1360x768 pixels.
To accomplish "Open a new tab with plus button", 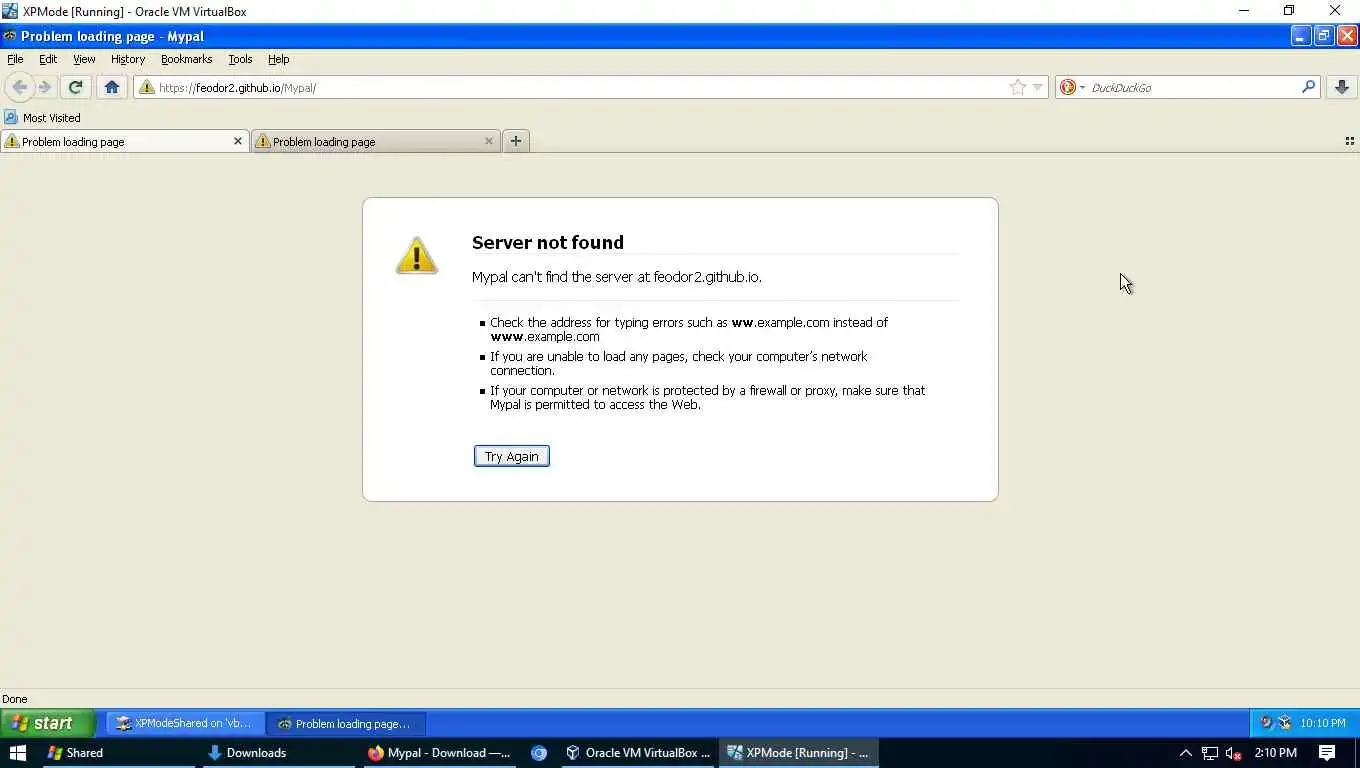I will [x=516, y=141].
